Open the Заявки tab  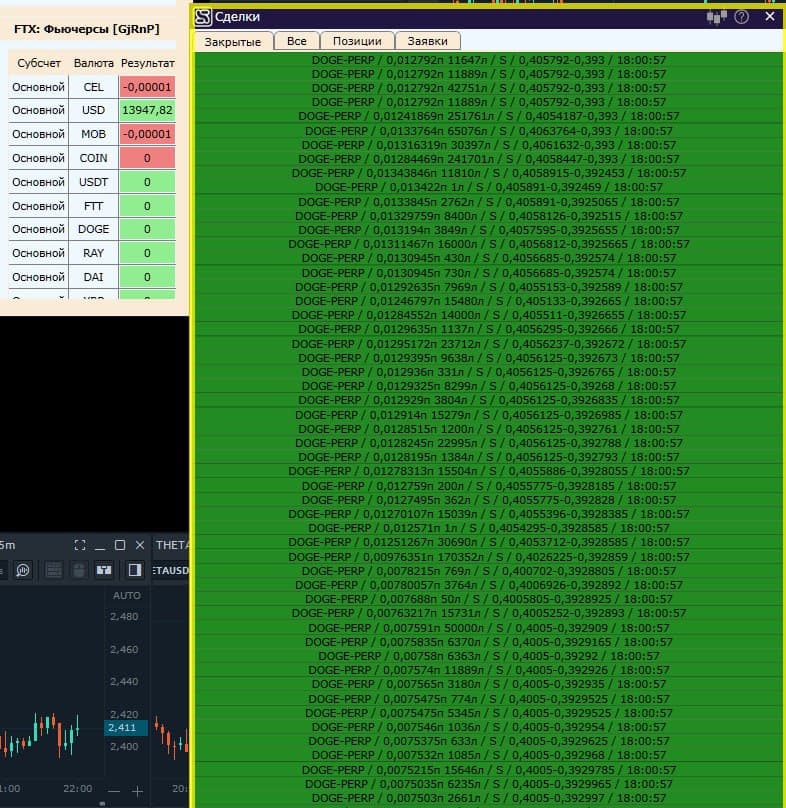pyautogui.click(x=427, y=41)
